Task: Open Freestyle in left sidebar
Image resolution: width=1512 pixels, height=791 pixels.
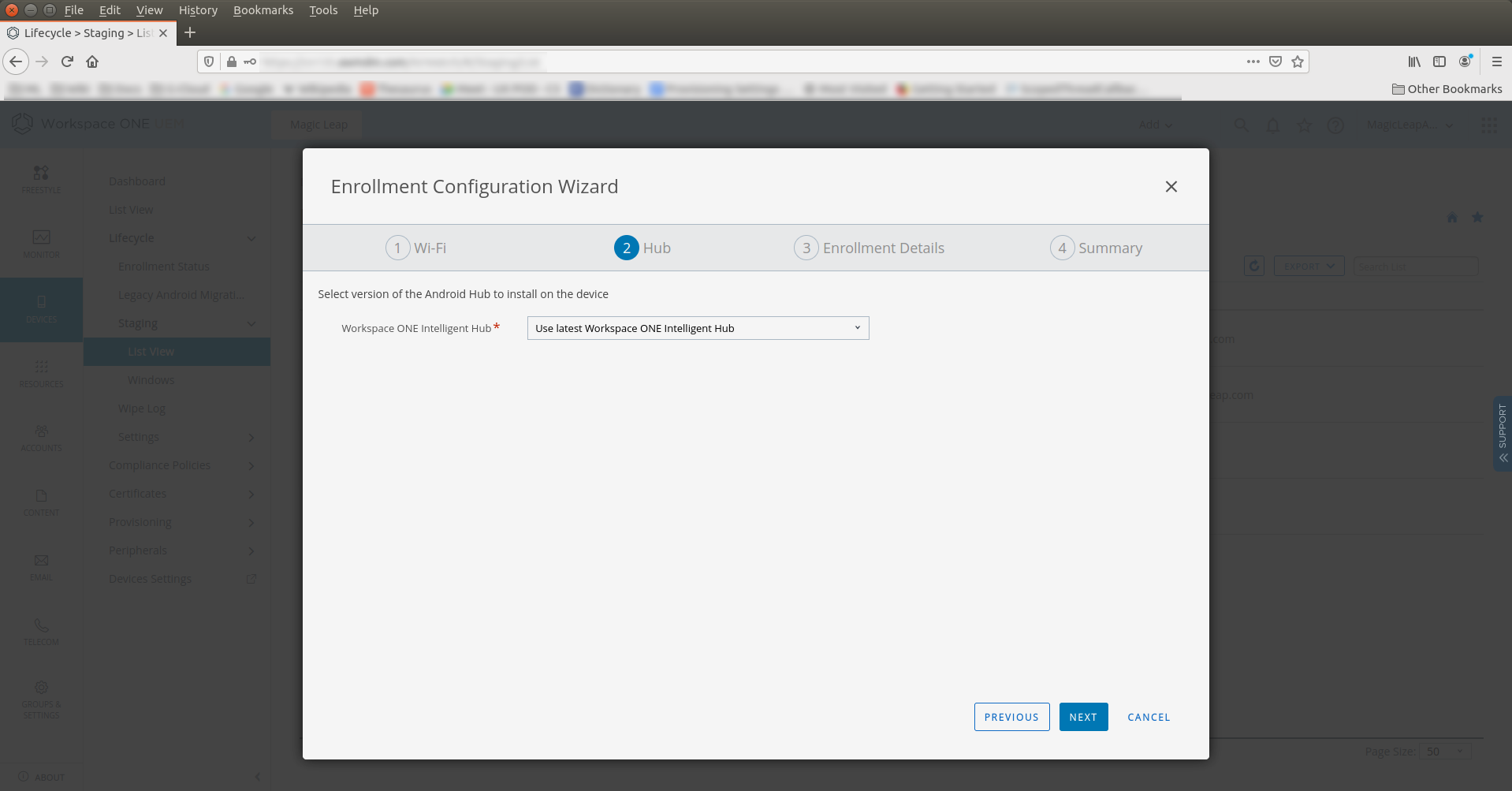Action: (41, 179)
